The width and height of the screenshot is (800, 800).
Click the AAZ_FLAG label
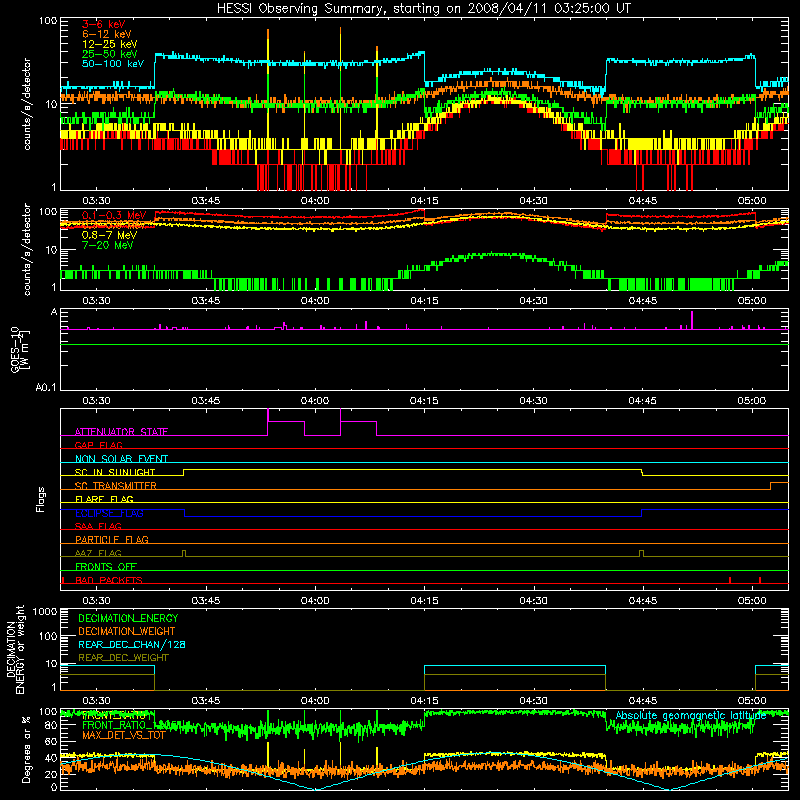point(98,554)
